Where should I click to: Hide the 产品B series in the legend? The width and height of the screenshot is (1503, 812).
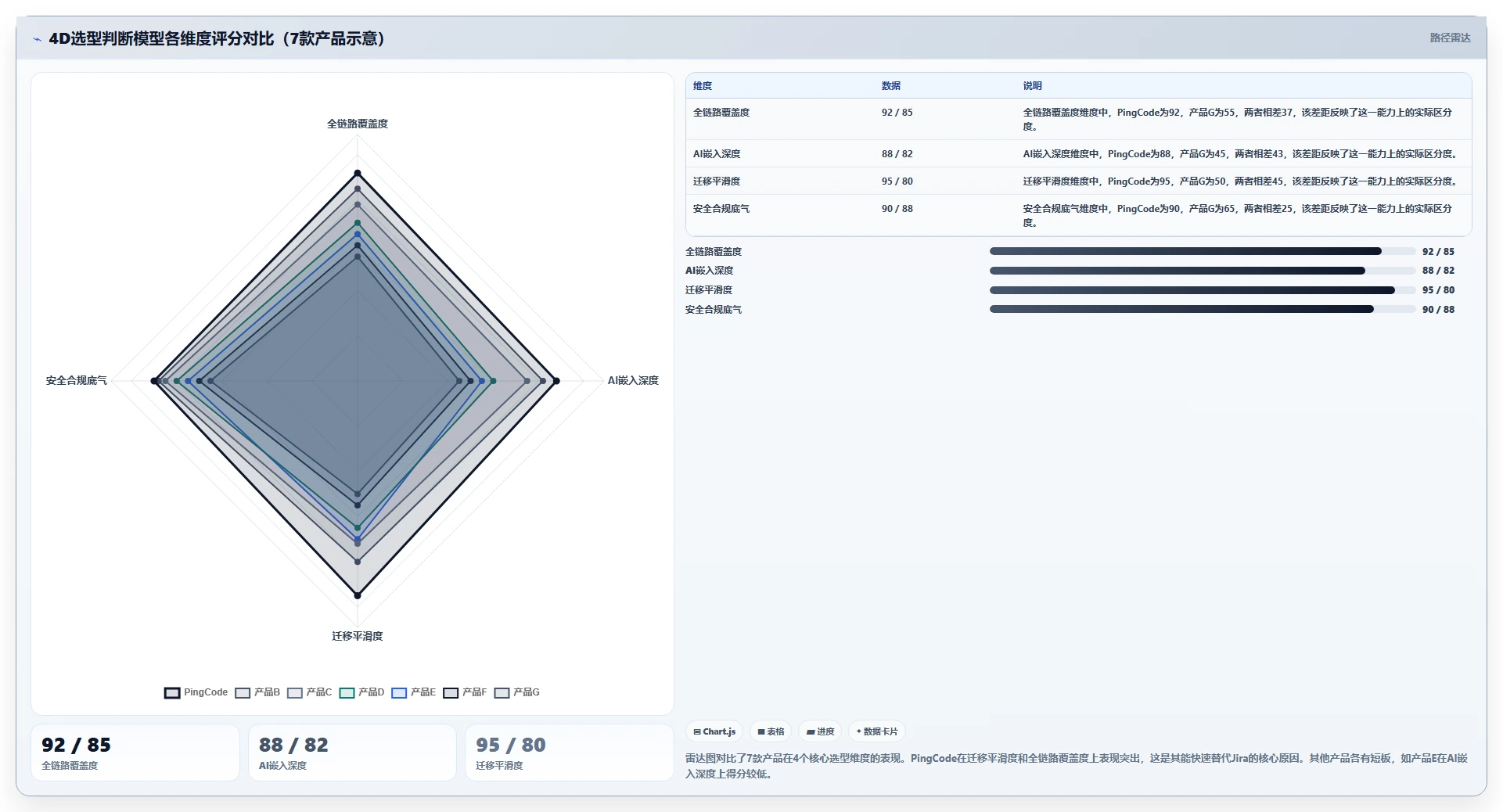click(x=257, y=692)
